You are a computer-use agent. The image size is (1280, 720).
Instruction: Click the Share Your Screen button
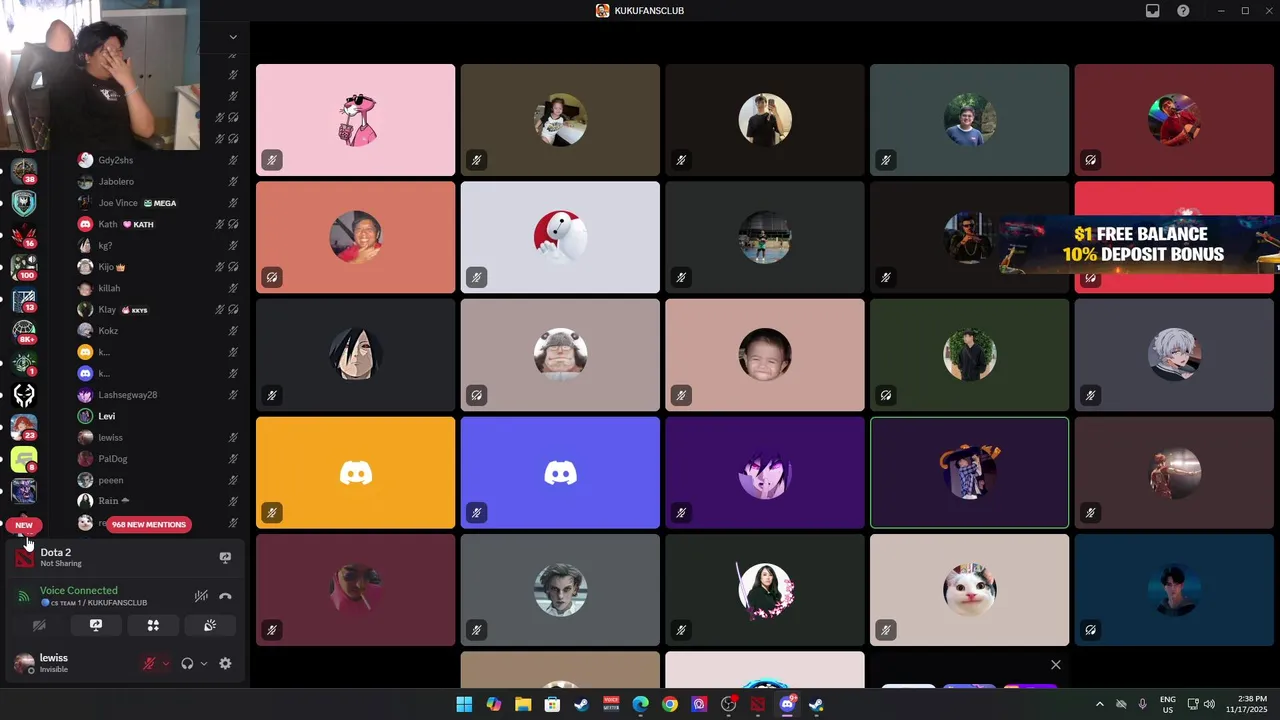click(x=96, y=625)
